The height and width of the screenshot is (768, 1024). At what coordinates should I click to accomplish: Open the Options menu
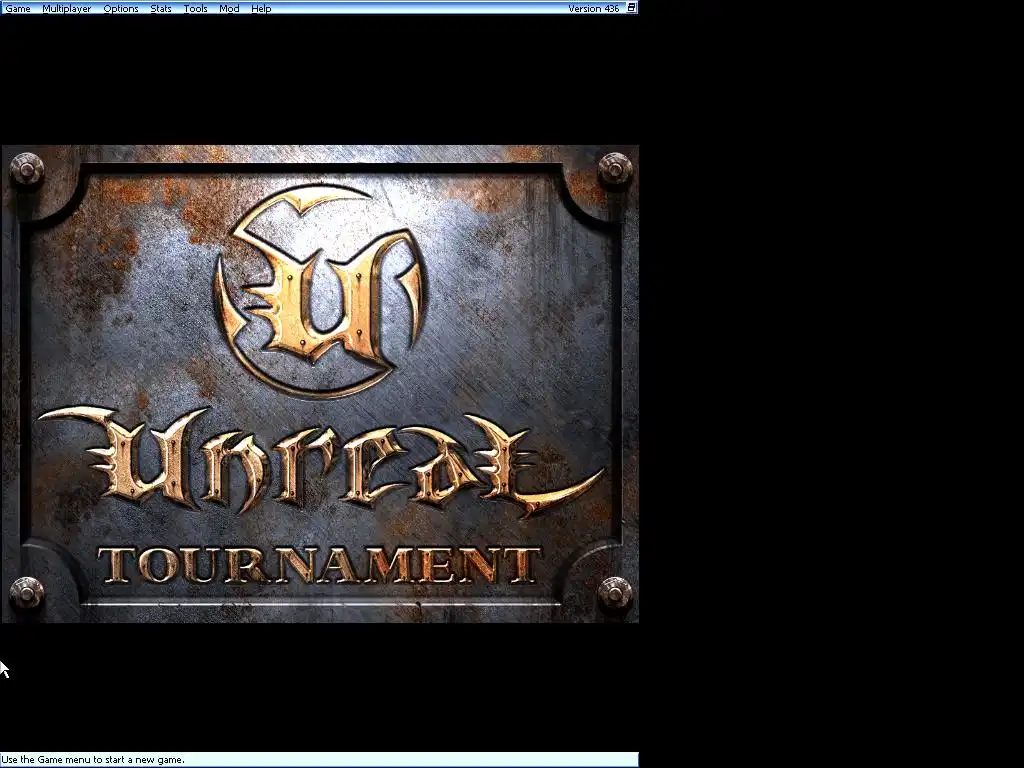(121, 8)
